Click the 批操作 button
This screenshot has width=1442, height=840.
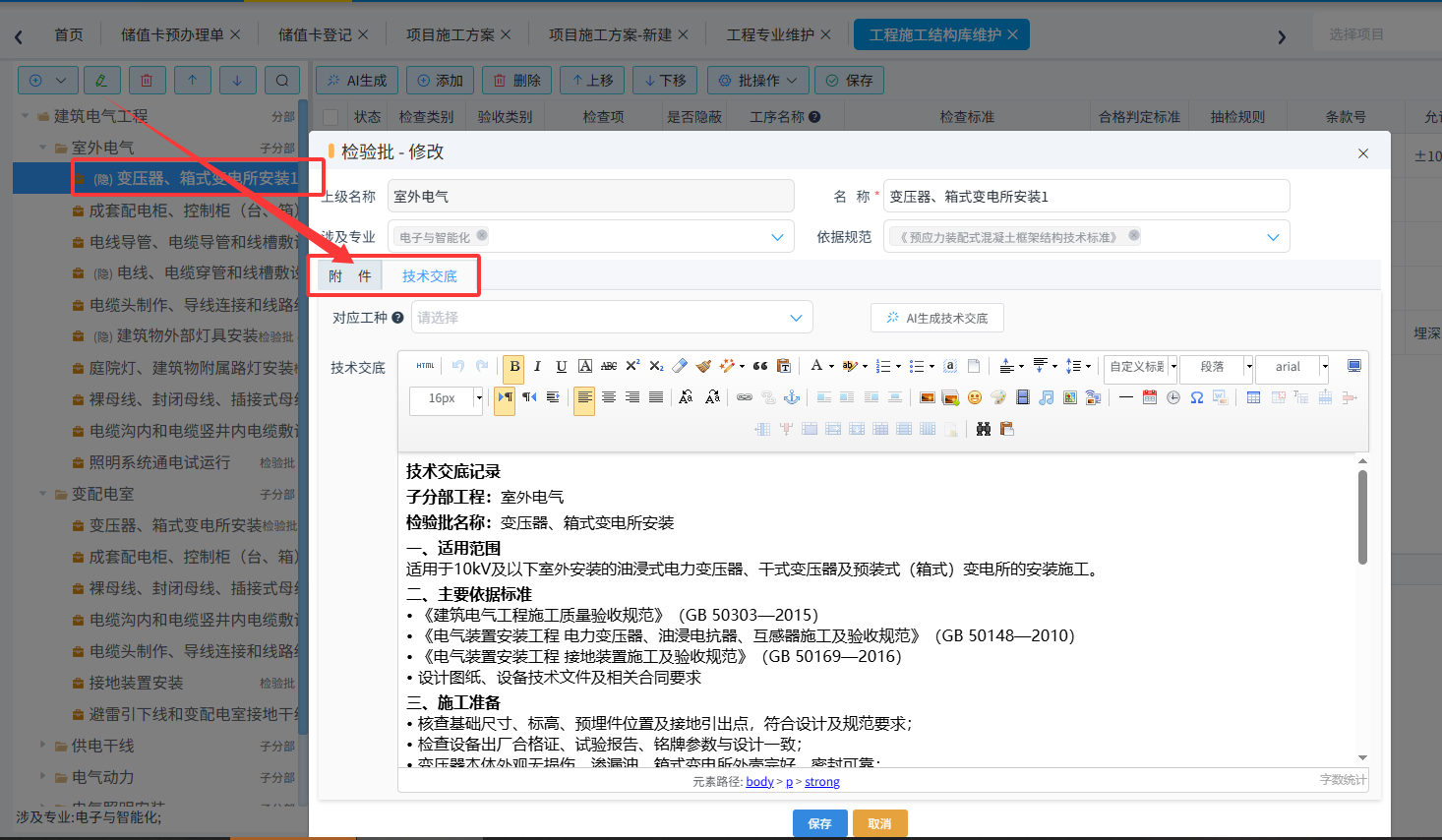tap(758, 81)
